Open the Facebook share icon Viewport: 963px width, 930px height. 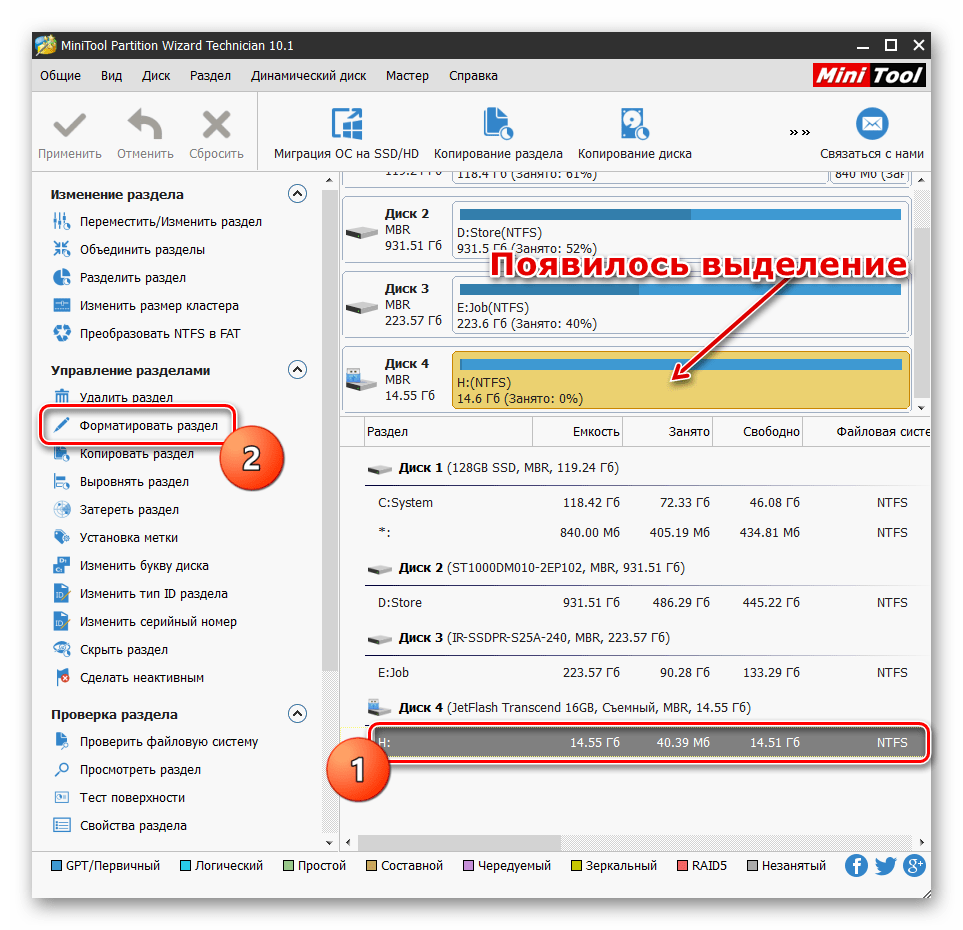(x=856, y=866)
